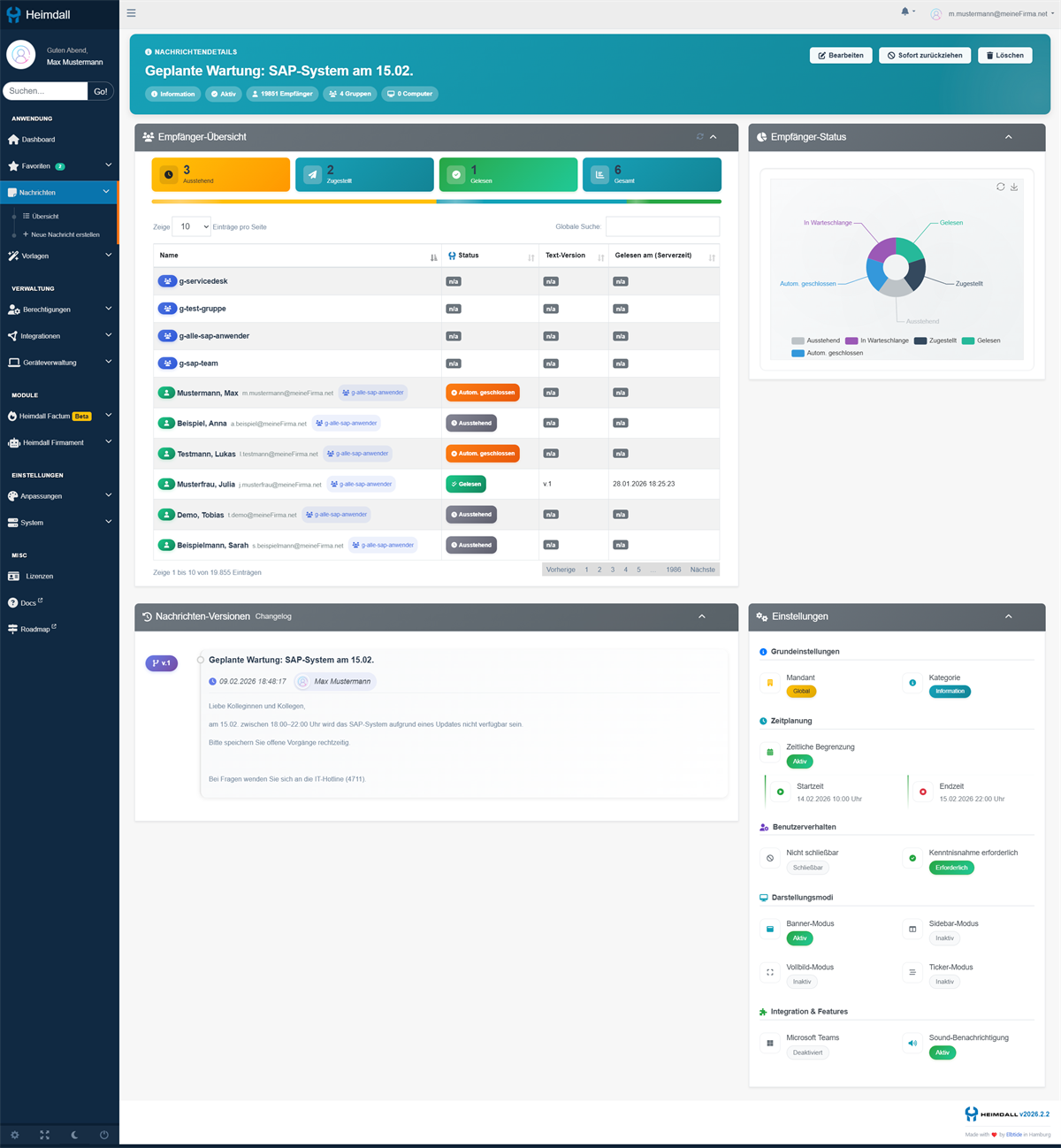Click the delivery progress bar
The width and height of the screenshot is (1061, 1148).
click(x=436, y=201)
